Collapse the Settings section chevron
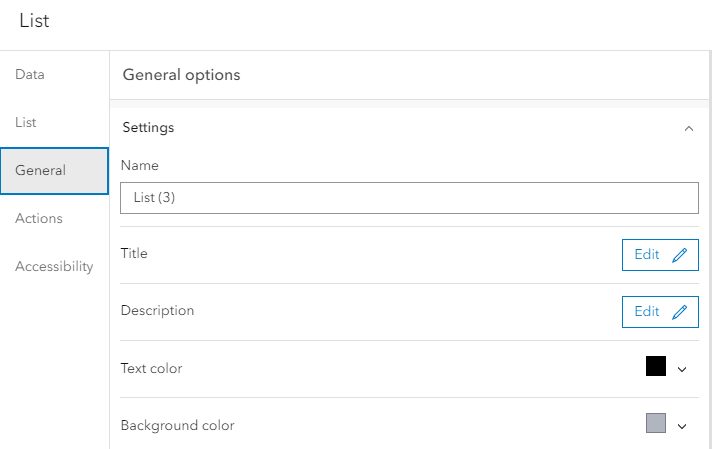This screenshot has width=712, height=449. [688, 128]
